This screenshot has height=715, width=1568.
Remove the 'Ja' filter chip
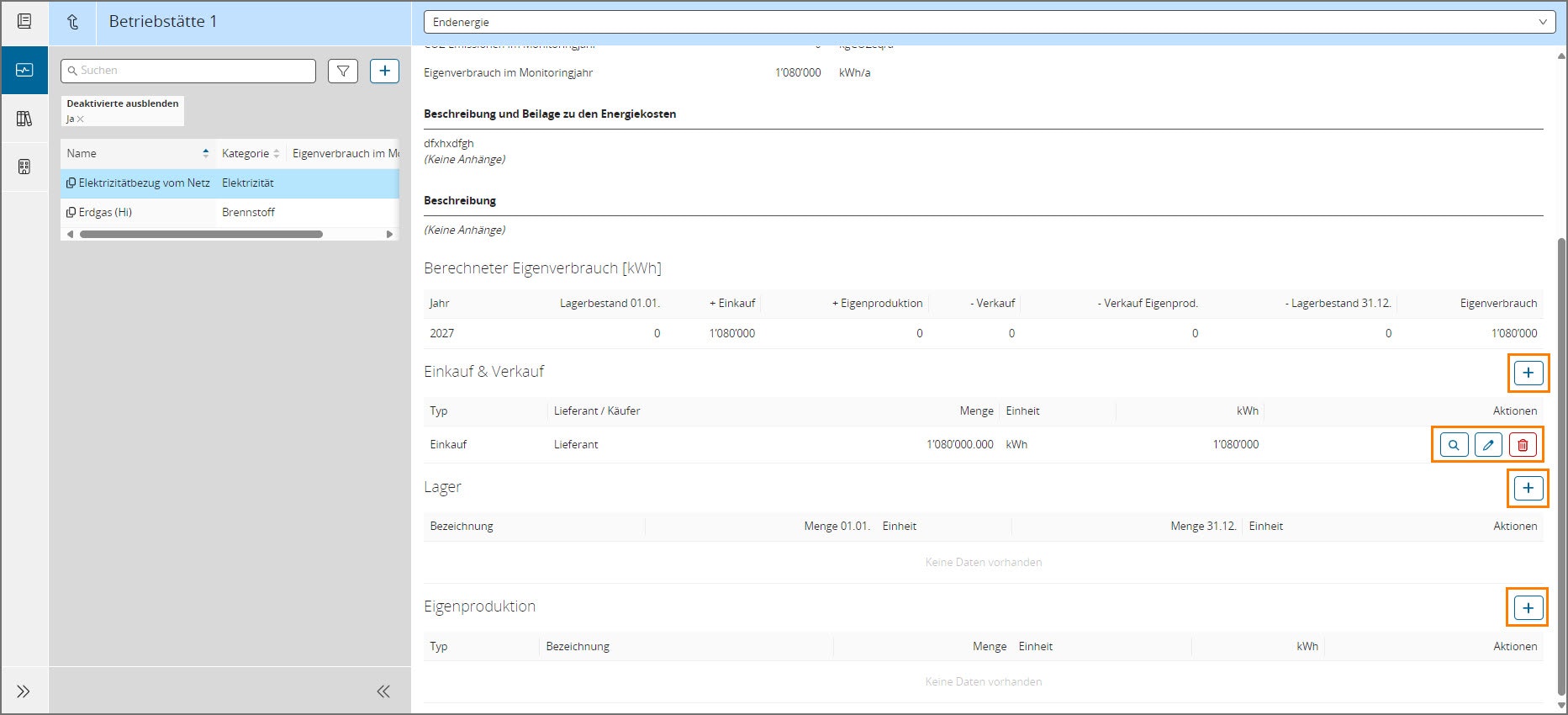pos(81,119)
